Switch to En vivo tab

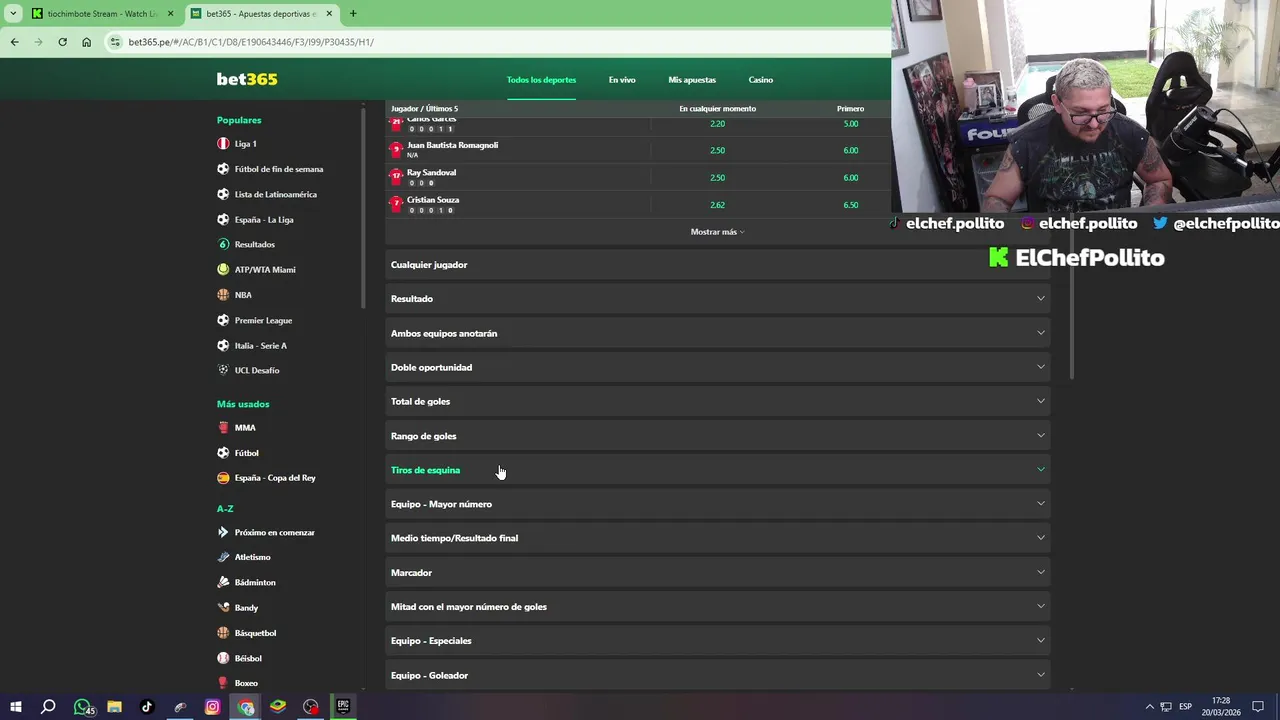coord(622,80)
